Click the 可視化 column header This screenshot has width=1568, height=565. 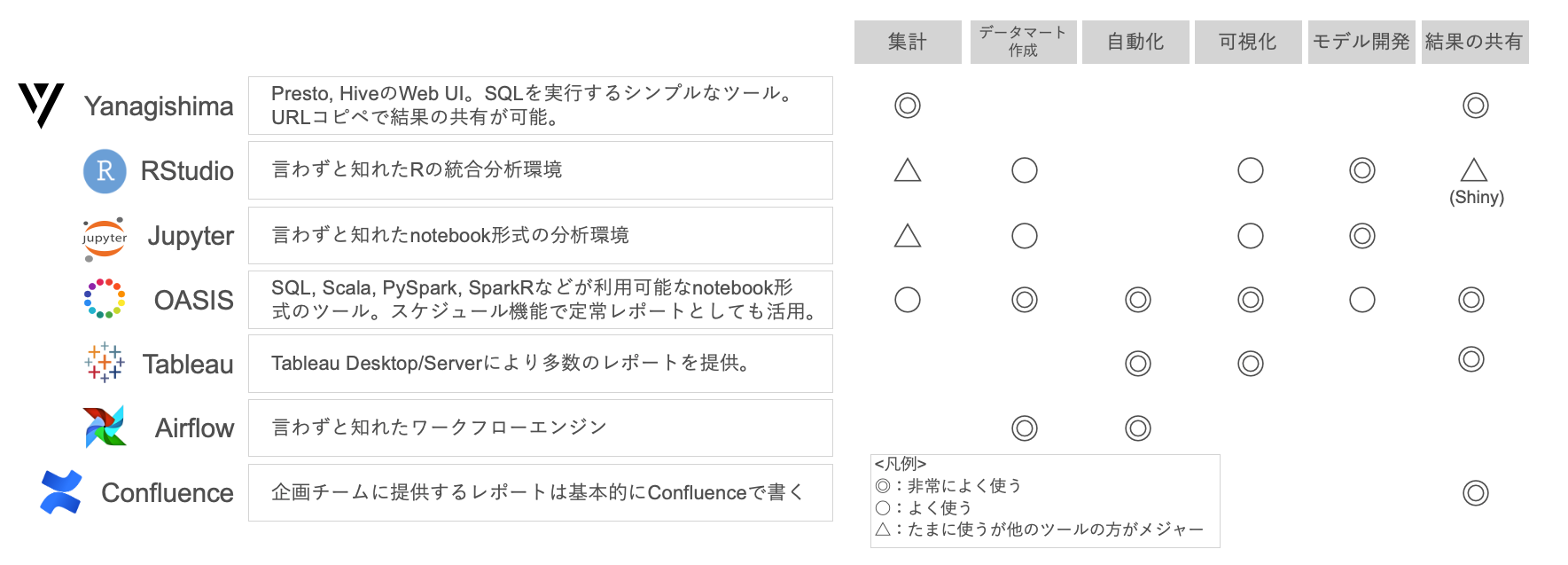pyautogui.click(x=1248, y=42)
